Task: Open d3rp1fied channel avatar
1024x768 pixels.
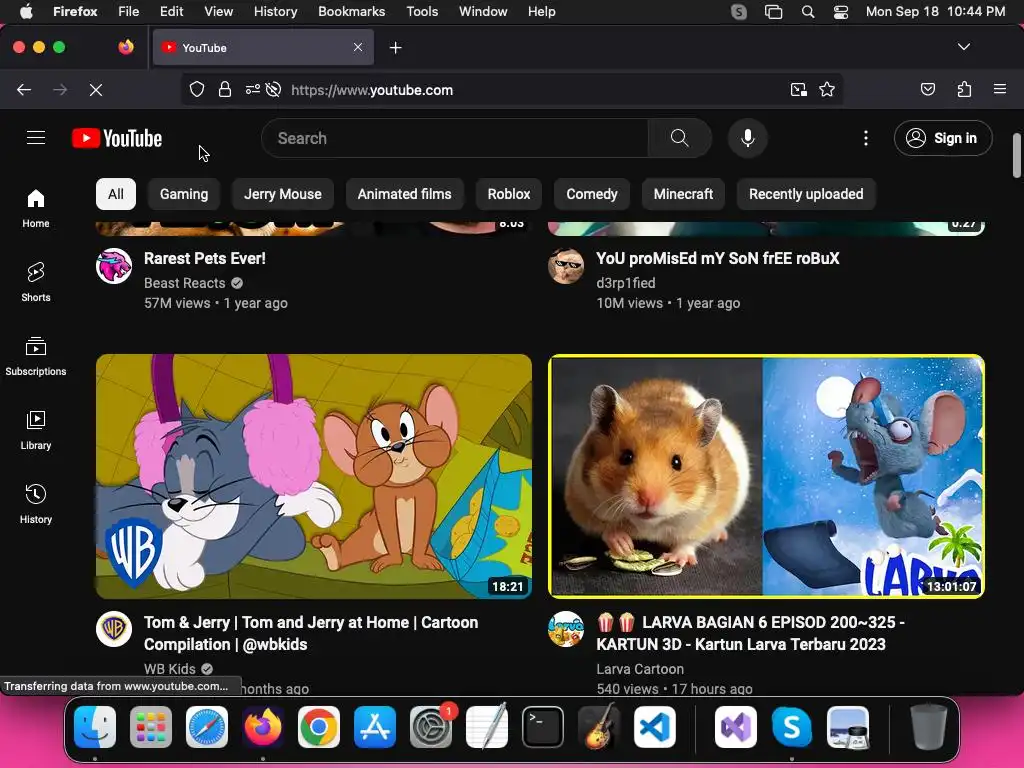Action: coord(566,266)
